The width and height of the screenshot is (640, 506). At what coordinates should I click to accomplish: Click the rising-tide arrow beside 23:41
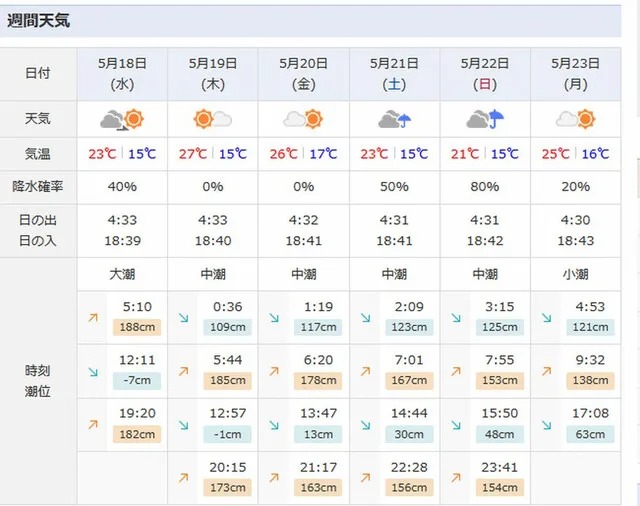click(x=456, y=477)
